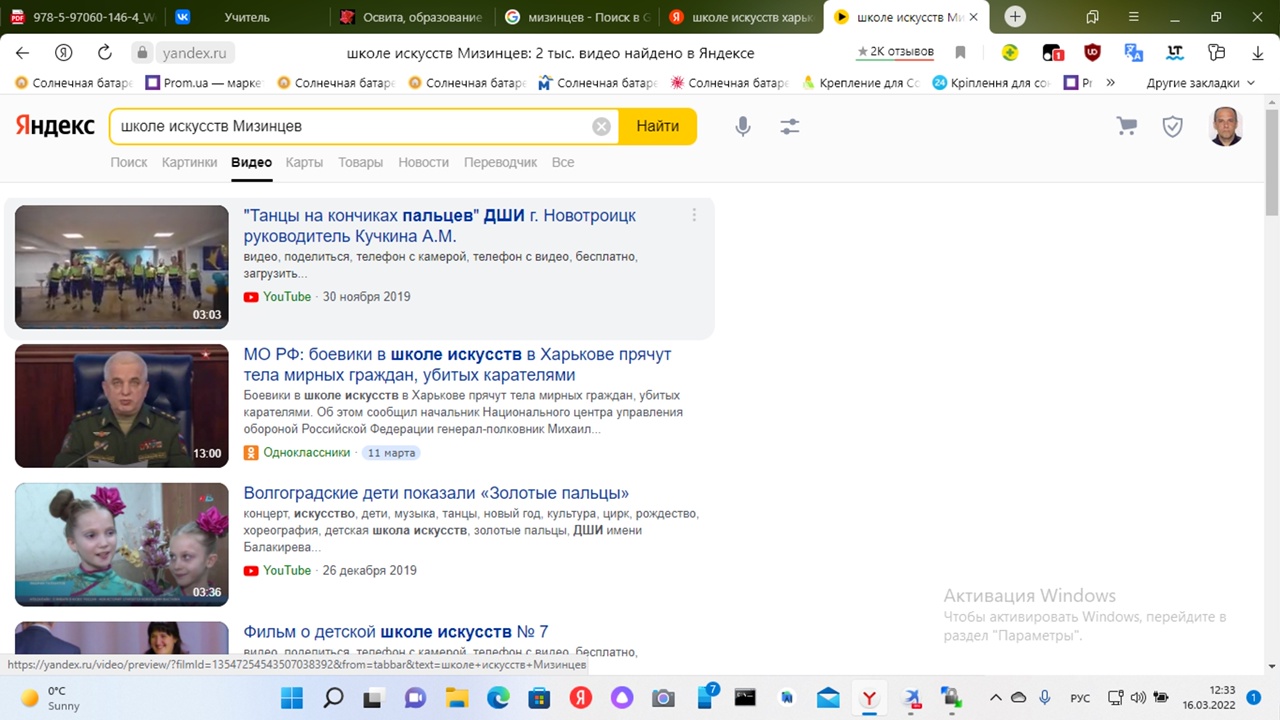This screenshot has width=1280, height=720.
Task: Launch Microsoft Edge from taskbar
Action: click(497, 697)
